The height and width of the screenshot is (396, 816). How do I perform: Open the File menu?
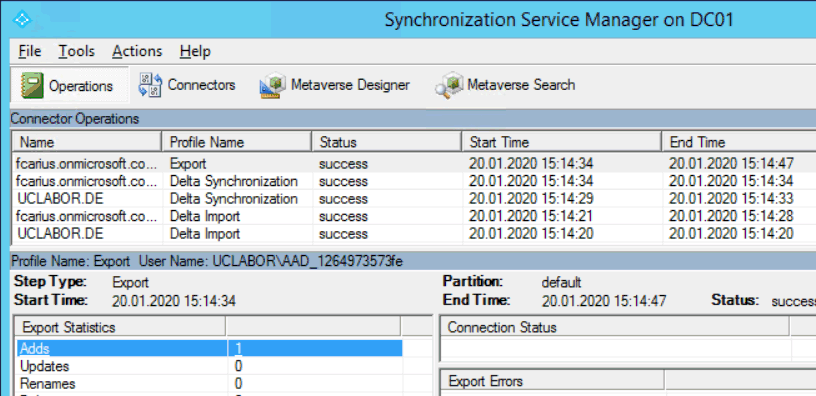30,52
